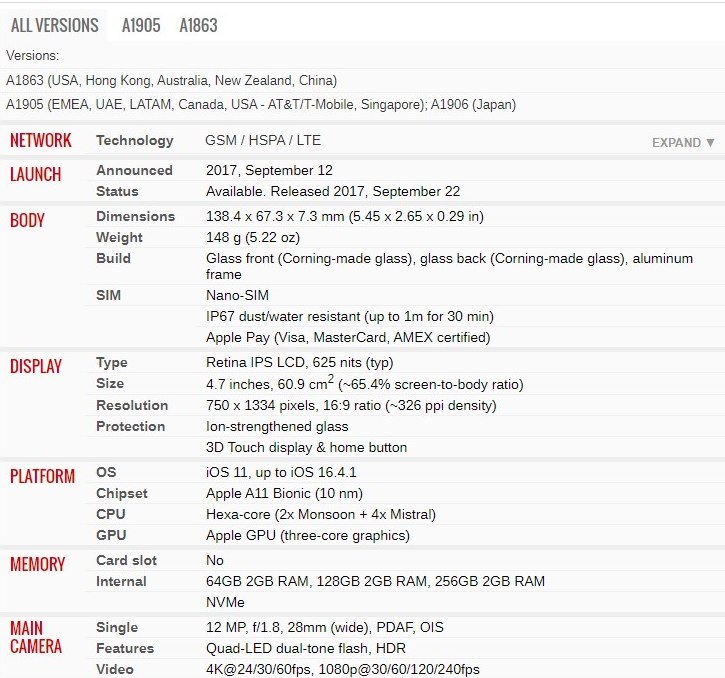
Task: Select 'Hexa-core (2x Monsoon + 4x Mistral)'
Action: click(321, 514)
